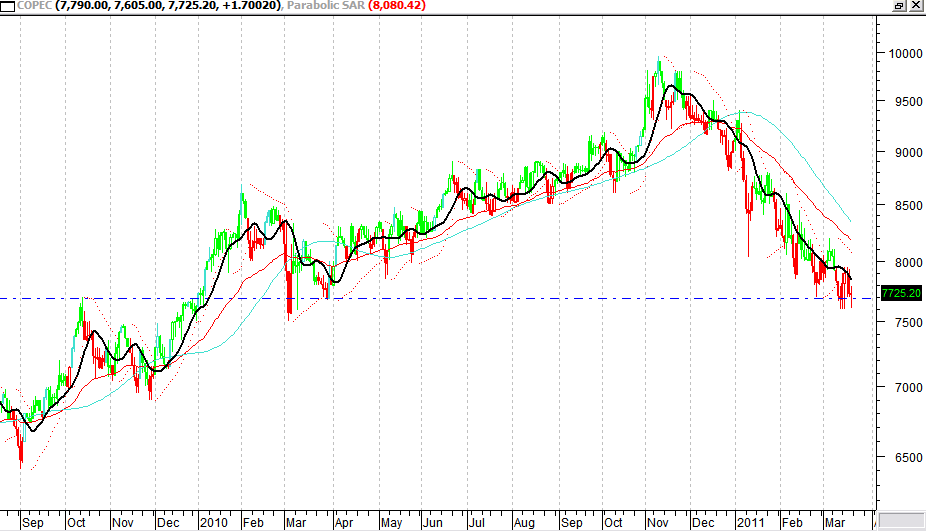The height and width of the screenshot is (531, 926).
Task: Click the Aug month label
Action: click(523, 523)
